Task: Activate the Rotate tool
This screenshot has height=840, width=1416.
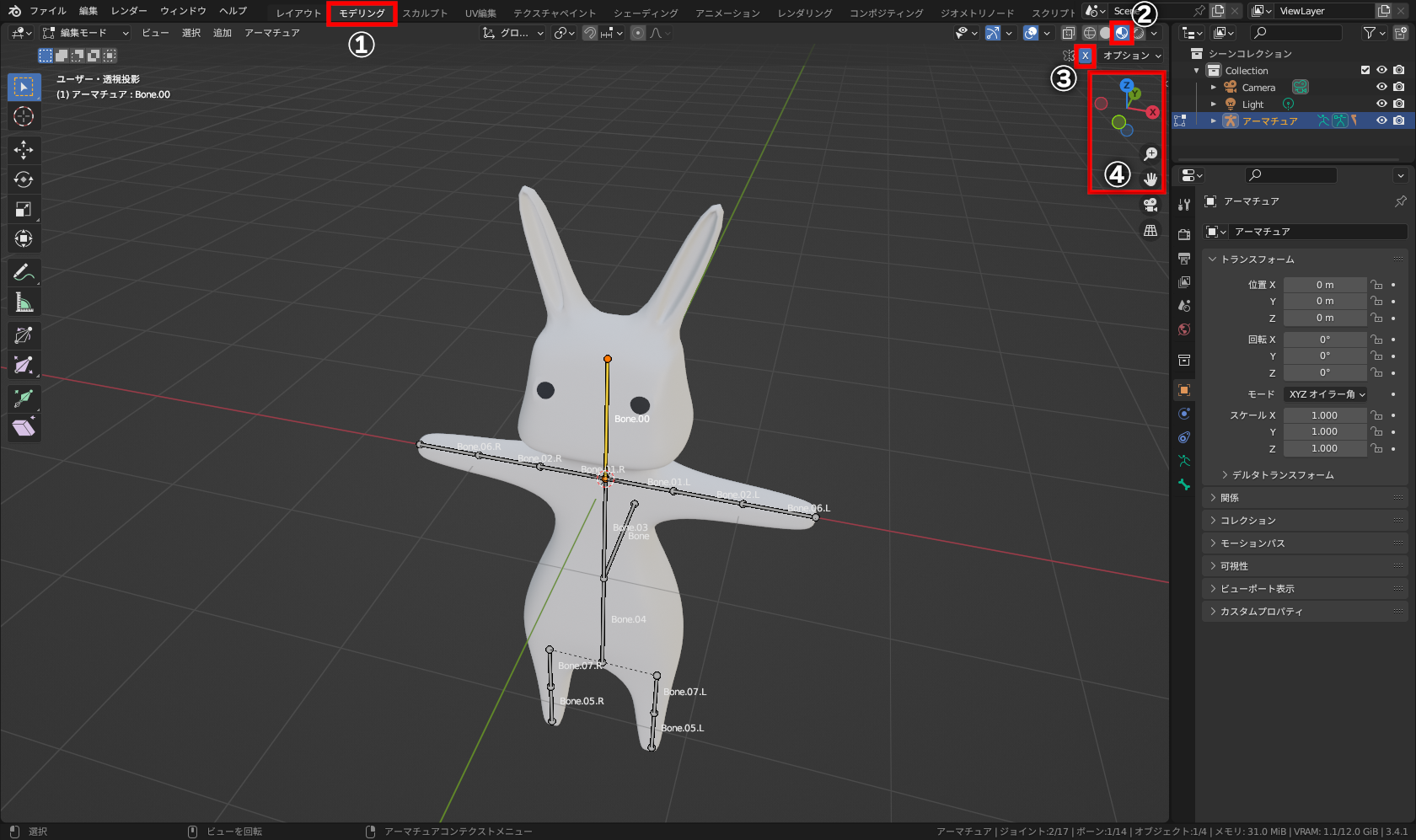Action: pyautogui.click(x=24, y=179)
